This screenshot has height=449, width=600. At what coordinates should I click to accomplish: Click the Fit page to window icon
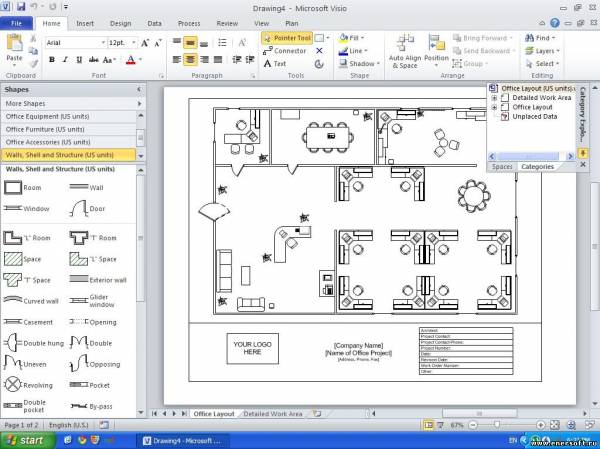pyautogui.click(x=555, y=425)
